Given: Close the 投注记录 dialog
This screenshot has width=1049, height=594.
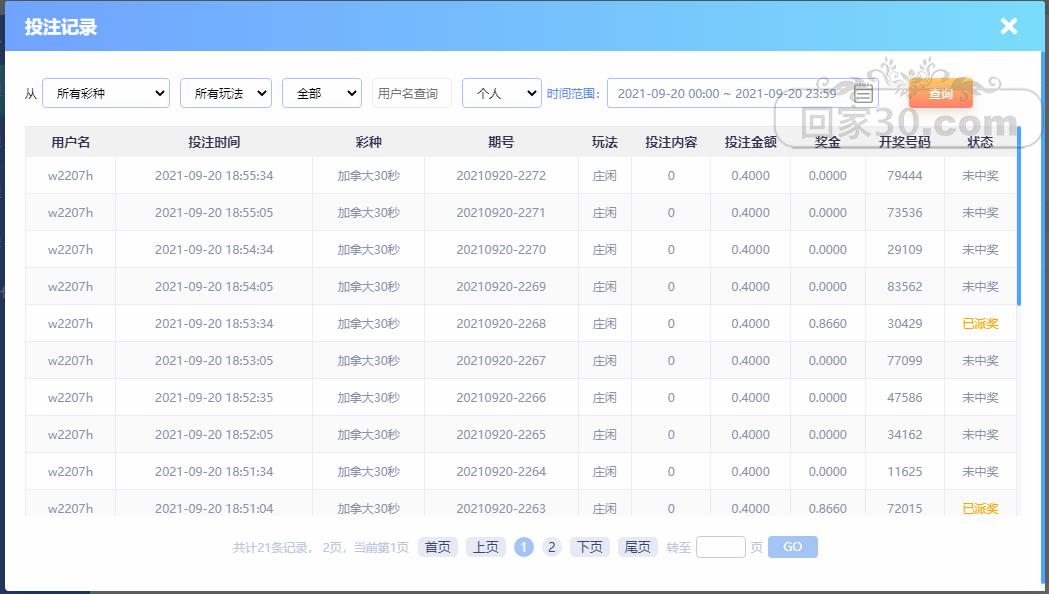Looking at the screenshot, I should click(1008, 26).
